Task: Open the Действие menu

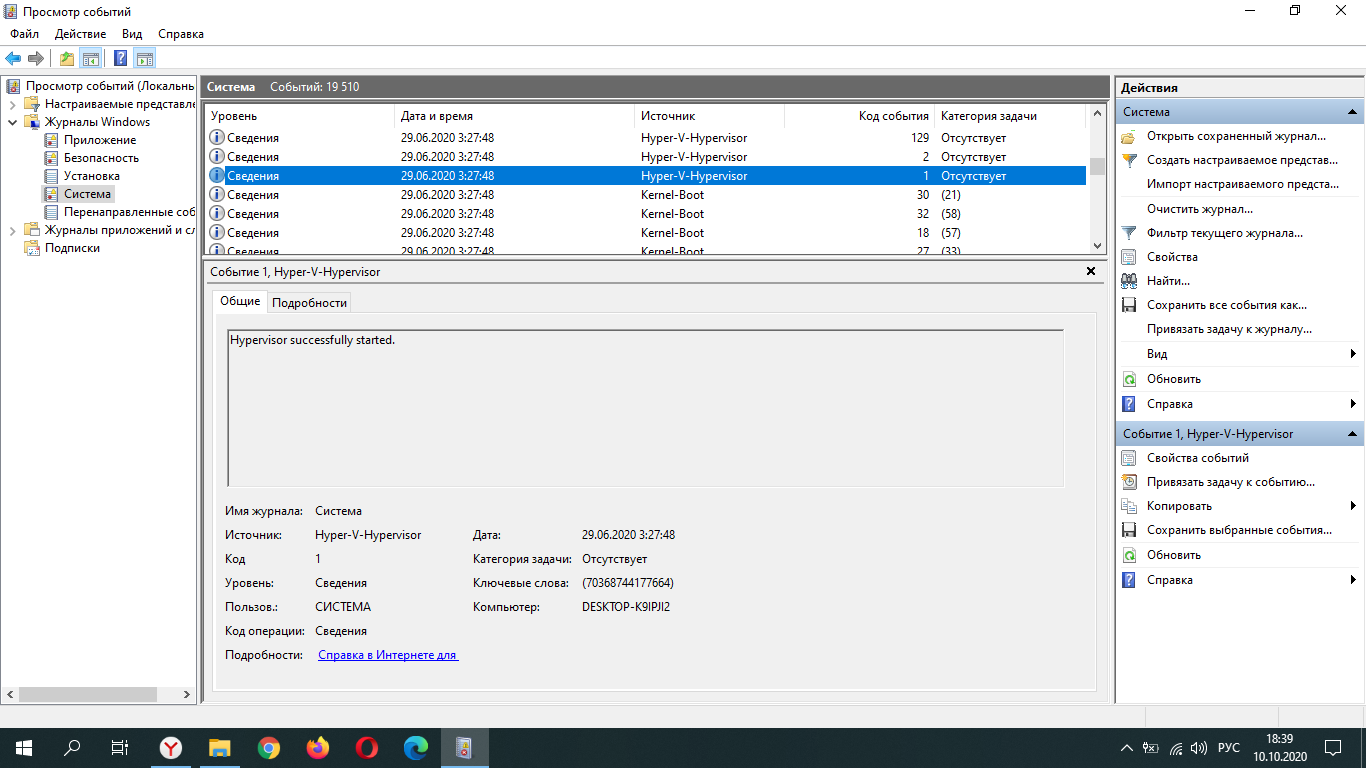Action: pyautogui.click(x=80, y=34)
